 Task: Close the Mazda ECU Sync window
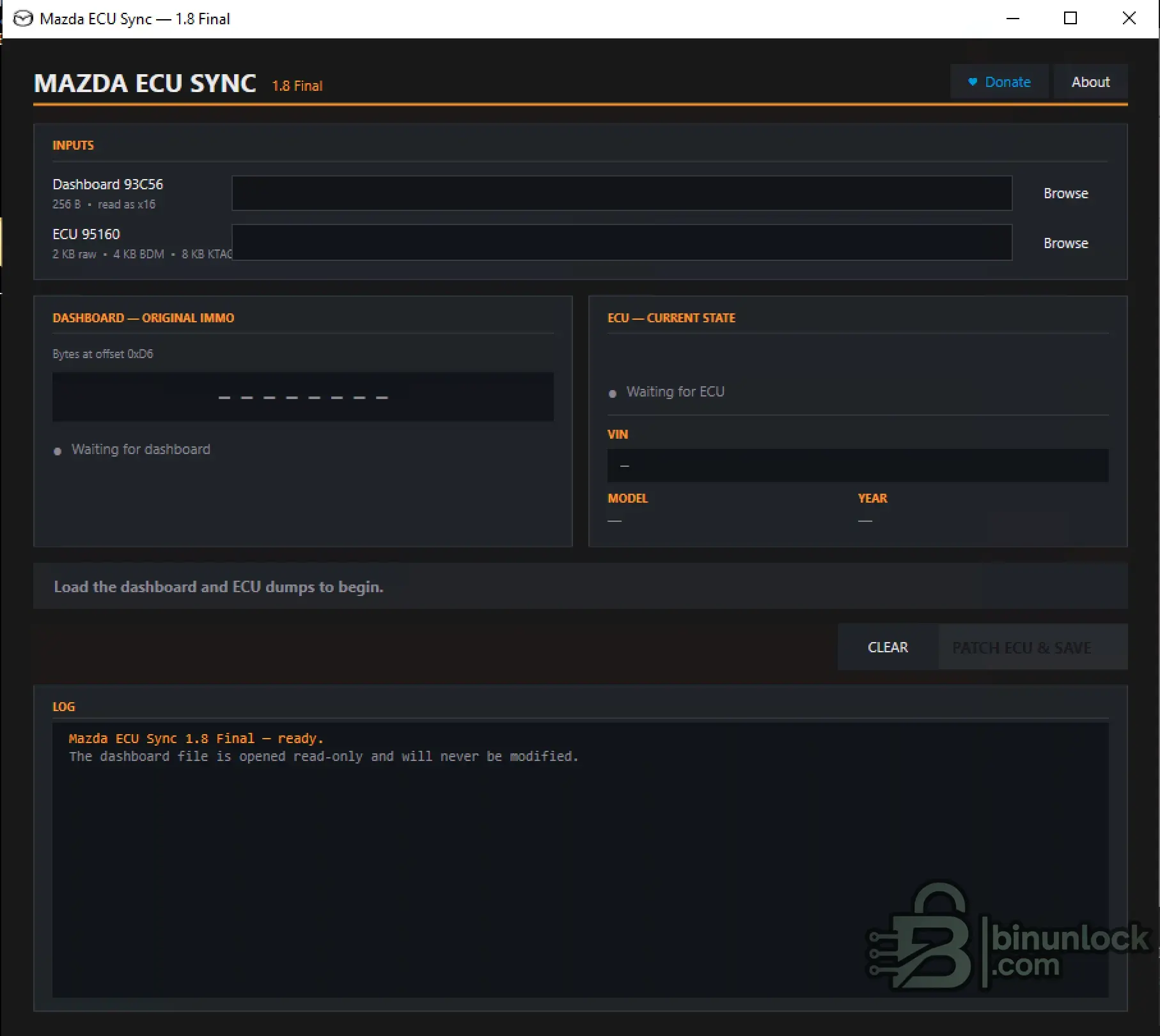[1129, 19]
